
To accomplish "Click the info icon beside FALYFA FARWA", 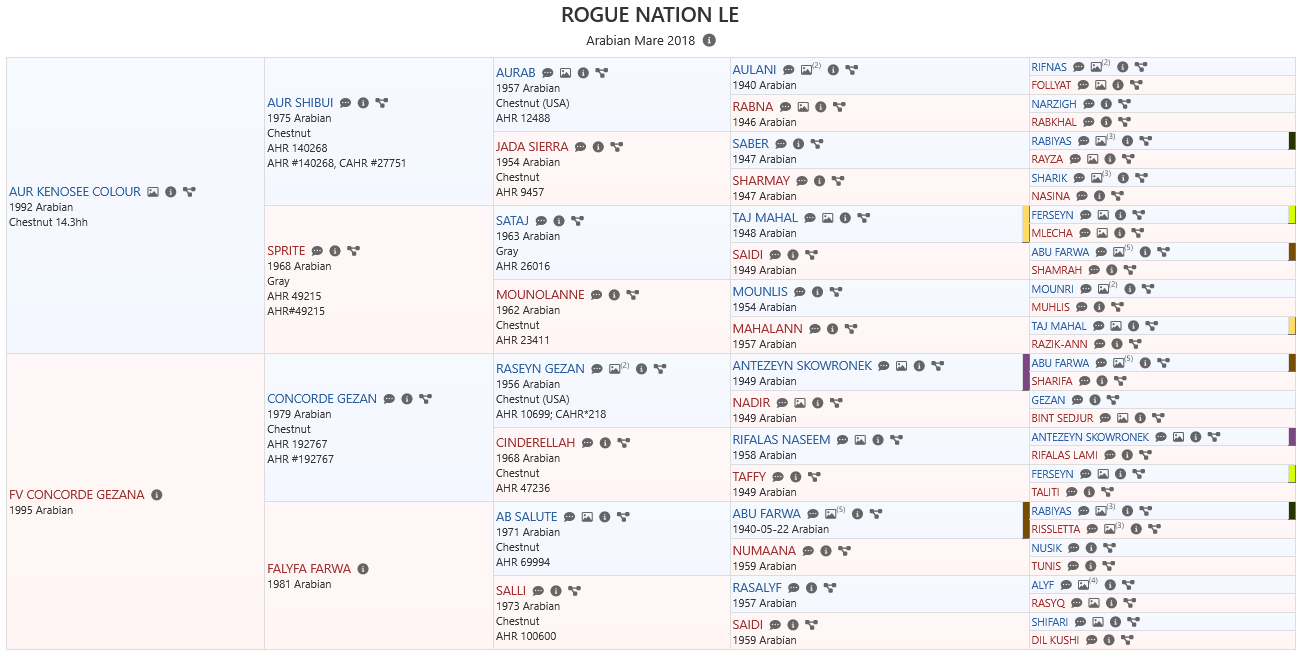I will (x=363, y=569).
